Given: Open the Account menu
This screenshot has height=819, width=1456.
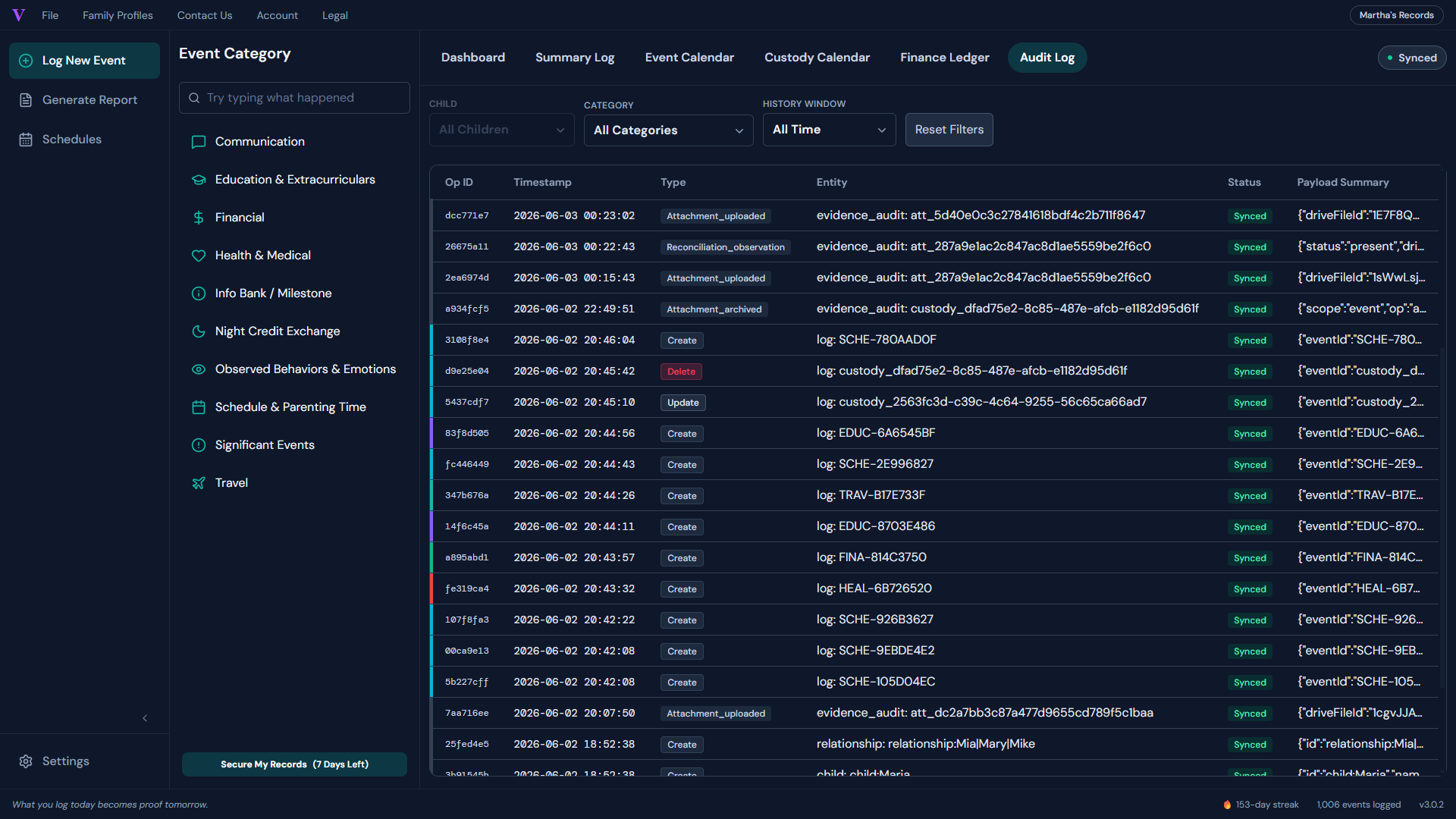Looking at the screenshot, I should (x=277, y=15).
